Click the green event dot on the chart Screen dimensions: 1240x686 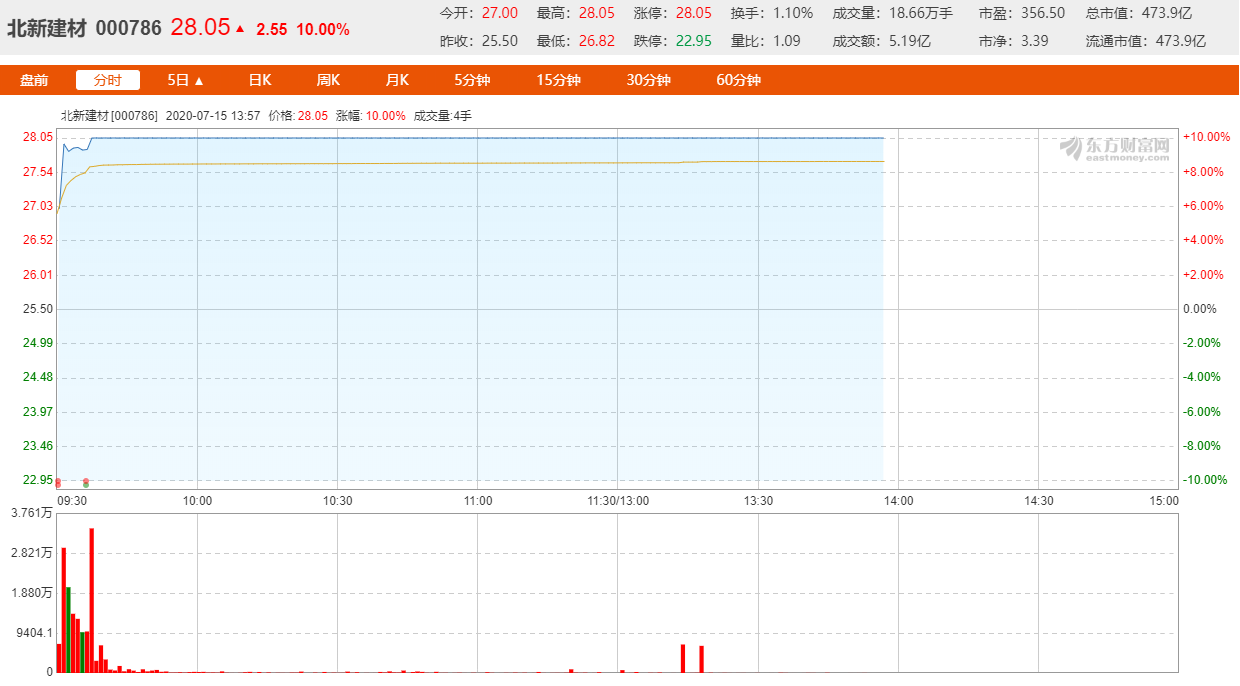[86, 485]
